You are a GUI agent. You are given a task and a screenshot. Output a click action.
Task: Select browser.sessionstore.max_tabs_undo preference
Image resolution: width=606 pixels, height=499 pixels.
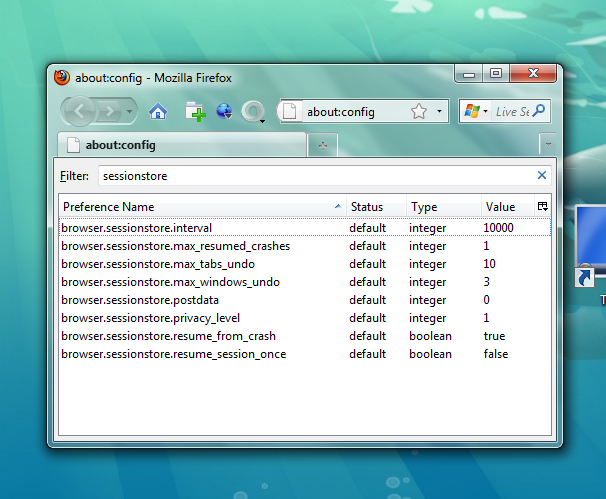(x=305, y=264)
